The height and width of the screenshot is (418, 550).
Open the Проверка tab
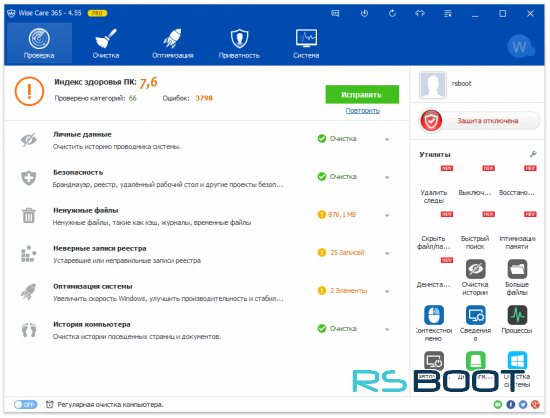click(39, 43)
